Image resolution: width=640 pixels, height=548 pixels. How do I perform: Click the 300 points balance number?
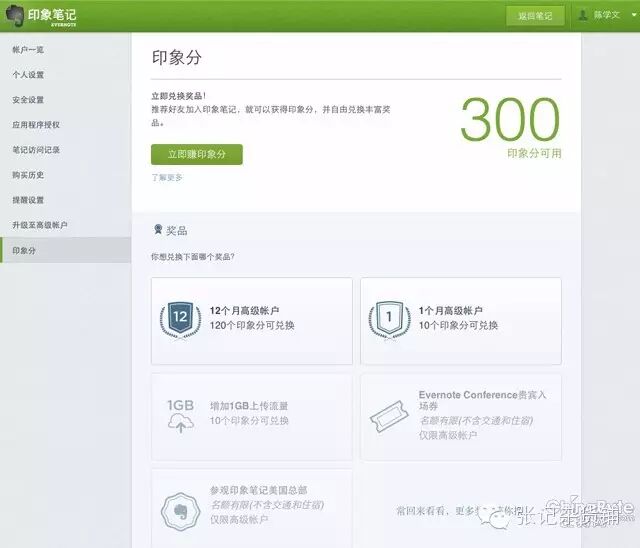click(510, 119)
